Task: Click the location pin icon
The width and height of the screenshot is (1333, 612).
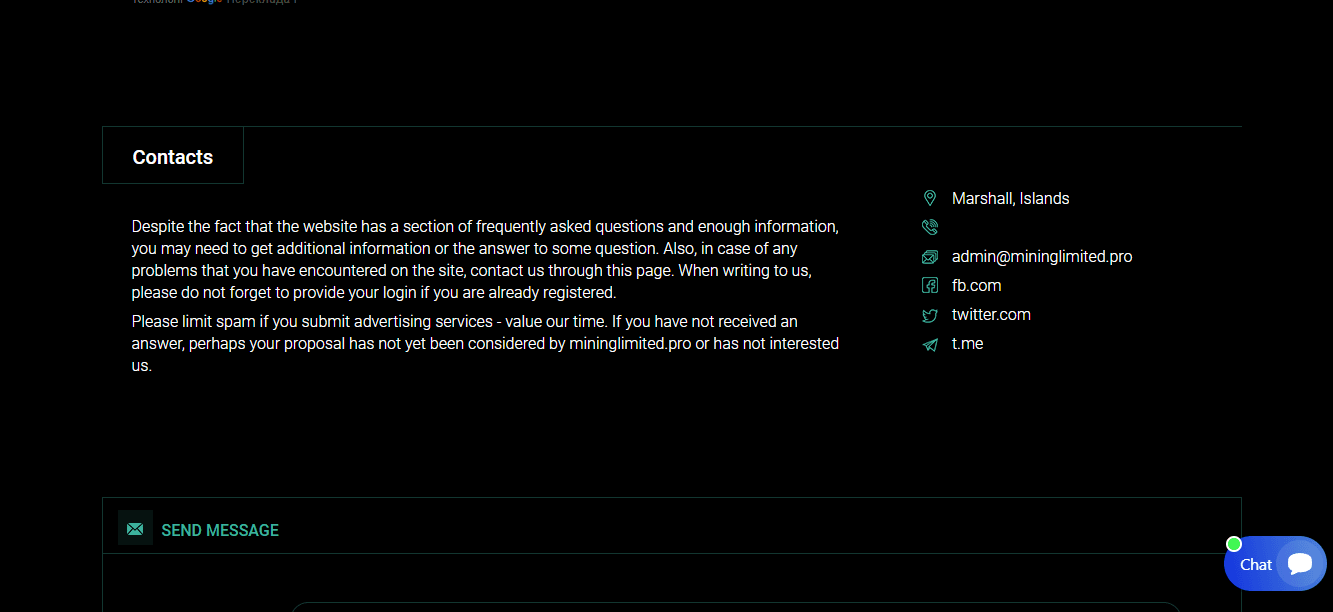Action: click(930, 198)
